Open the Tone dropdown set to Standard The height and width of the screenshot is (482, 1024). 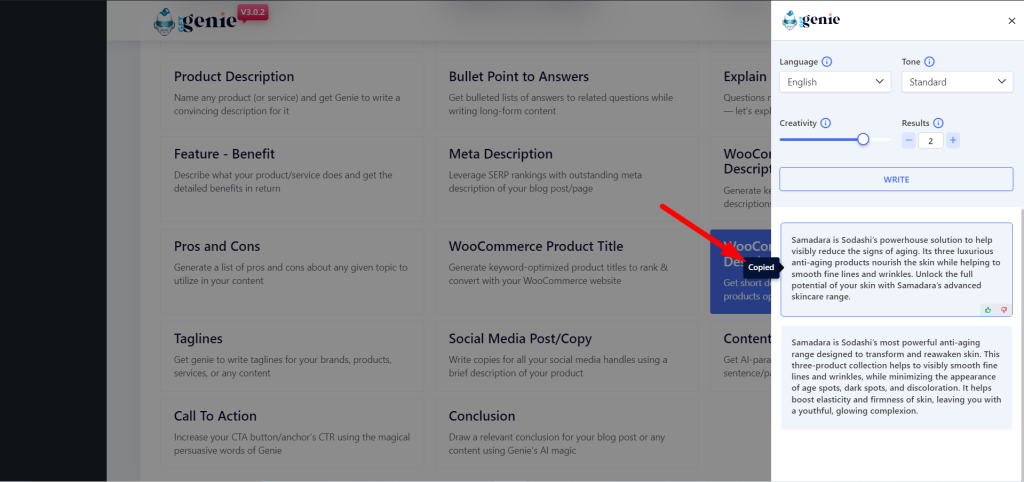point(957,82)
